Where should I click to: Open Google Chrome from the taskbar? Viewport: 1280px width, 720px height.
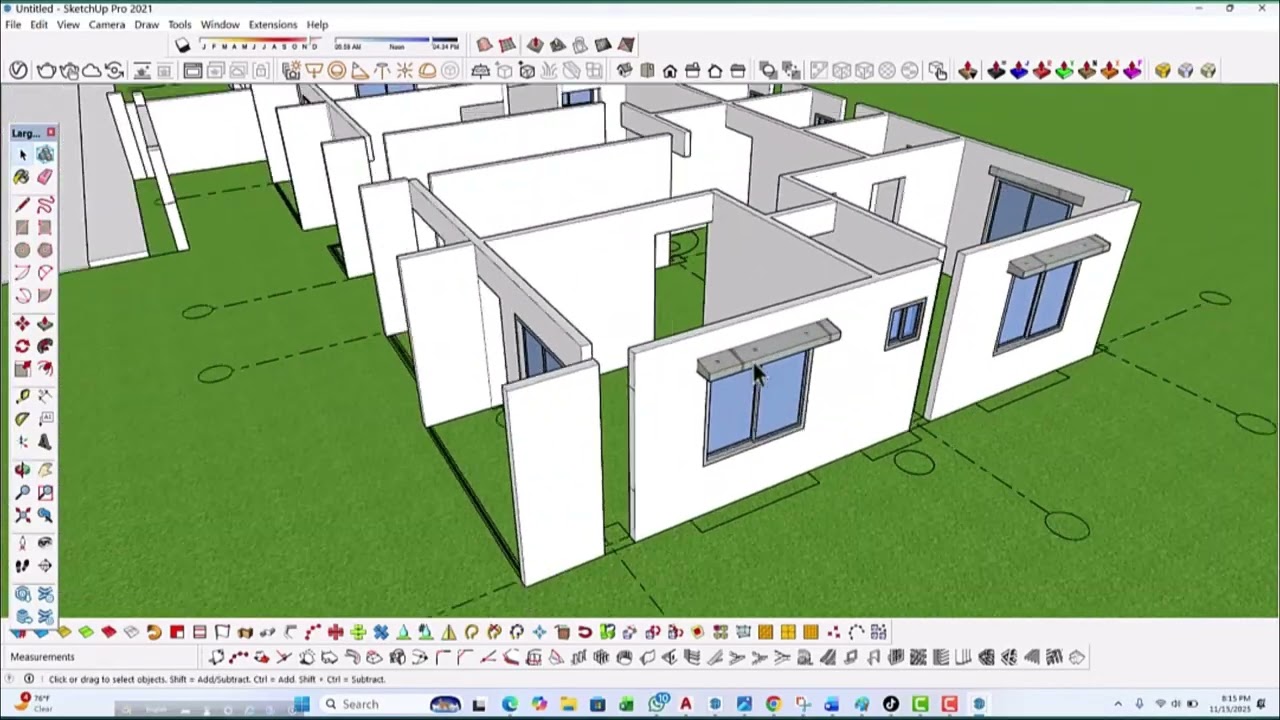coord(774,704)
